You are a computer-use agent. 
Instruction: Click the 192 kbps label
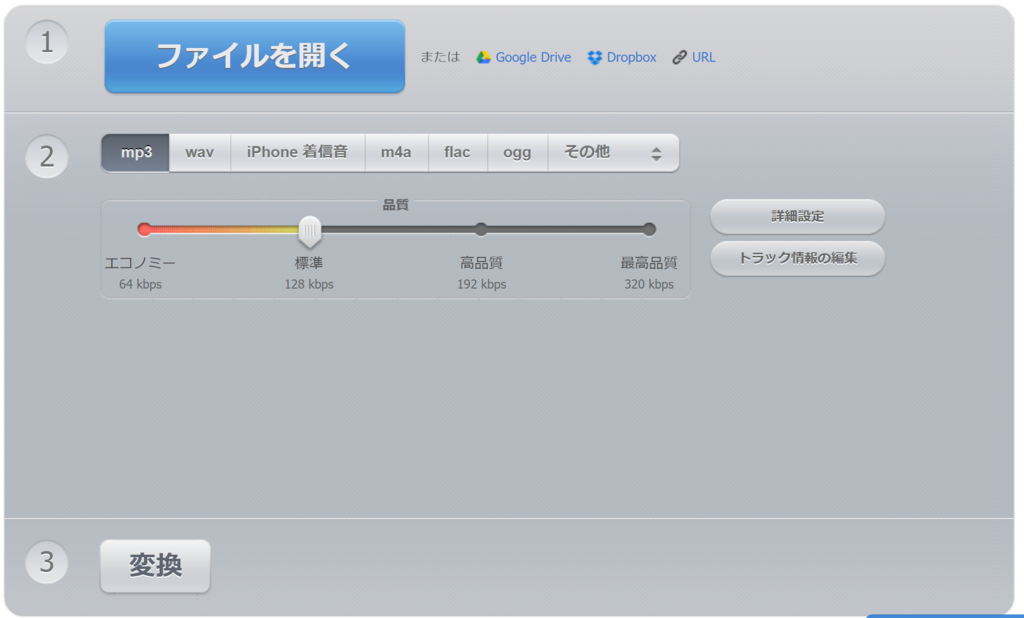coord(481,284)
